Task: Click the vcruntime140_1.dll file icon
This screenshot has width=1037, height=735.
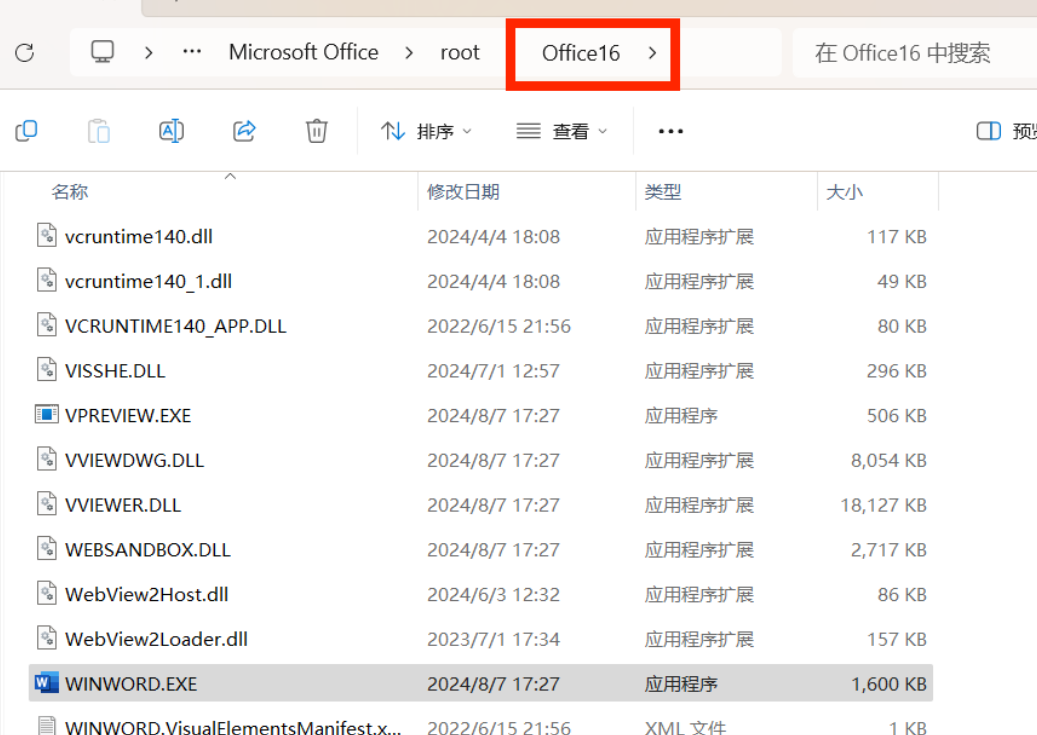Action: tap(46, 281)
